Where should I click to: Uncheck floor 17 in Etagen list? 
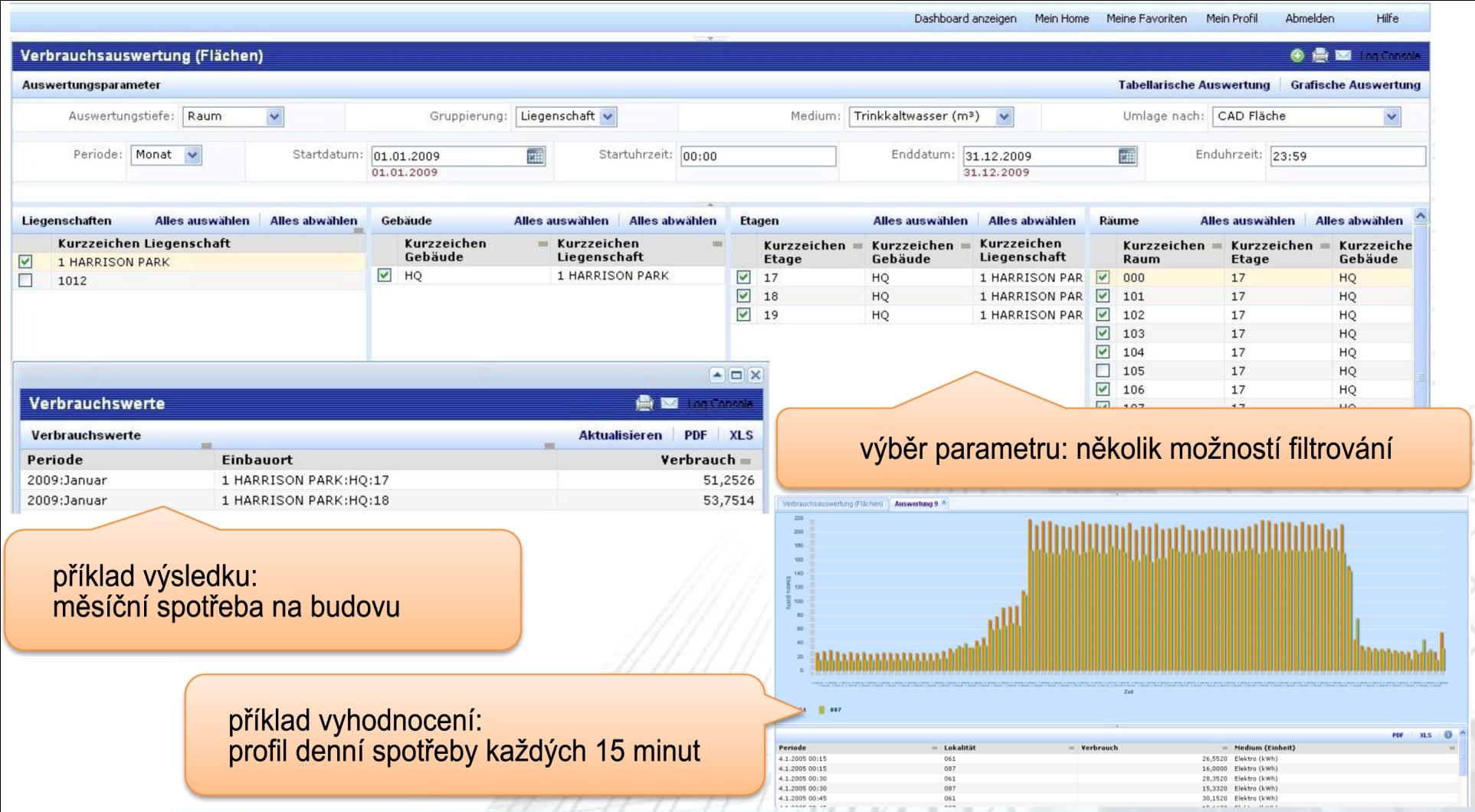tap(743, 277)
